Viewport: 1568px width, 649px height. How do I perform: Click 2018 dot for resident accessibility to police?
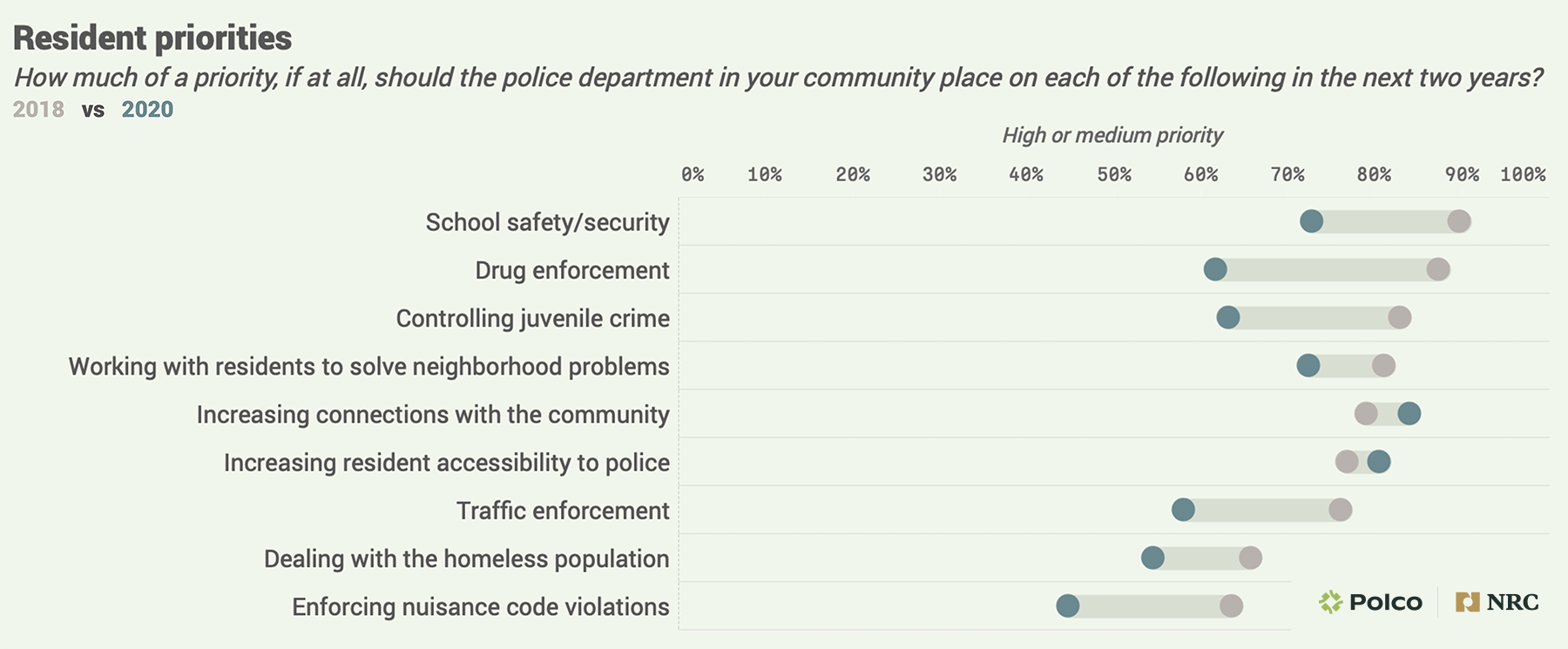coord(1347,462)
